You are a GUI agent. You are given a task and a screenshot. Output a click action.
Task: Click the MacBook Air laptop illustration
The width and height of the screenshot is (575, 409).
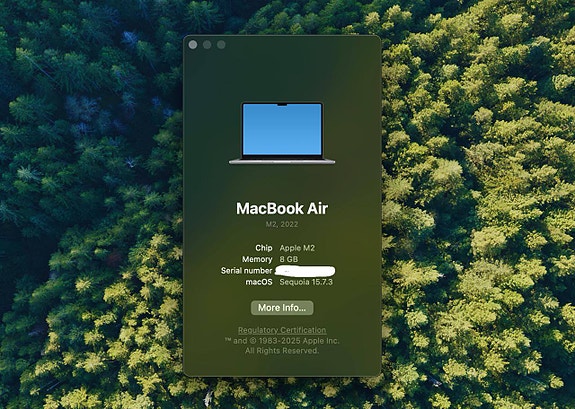(x=282, y=133)
